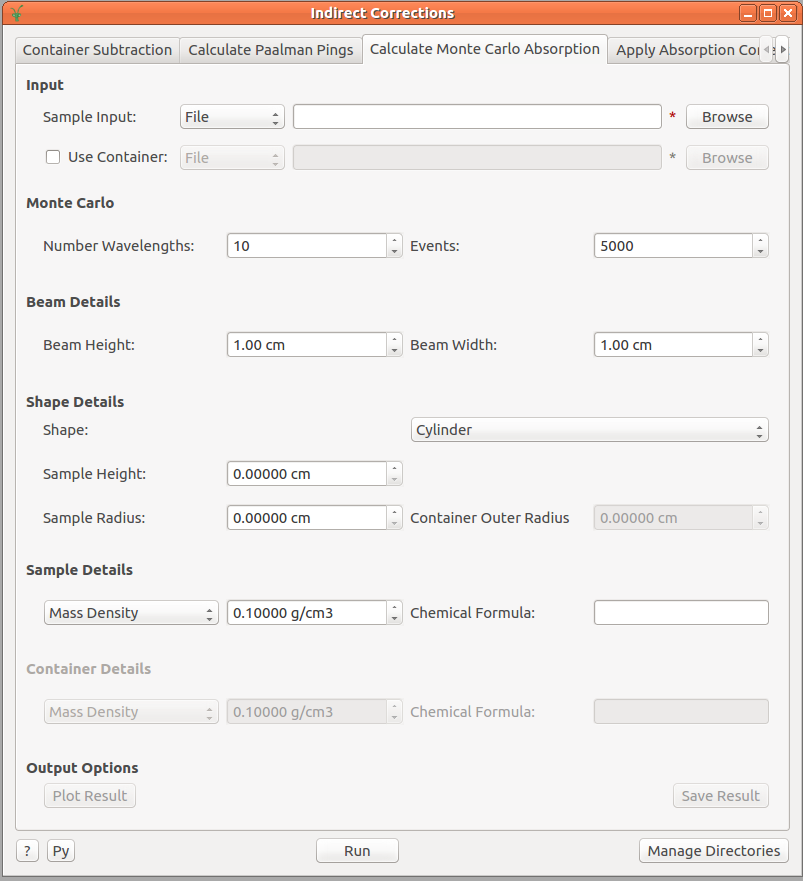The height and width of the screenshot is (881, 803).
Task: Browse for the sample input file
Action: (x=726, y=117)
